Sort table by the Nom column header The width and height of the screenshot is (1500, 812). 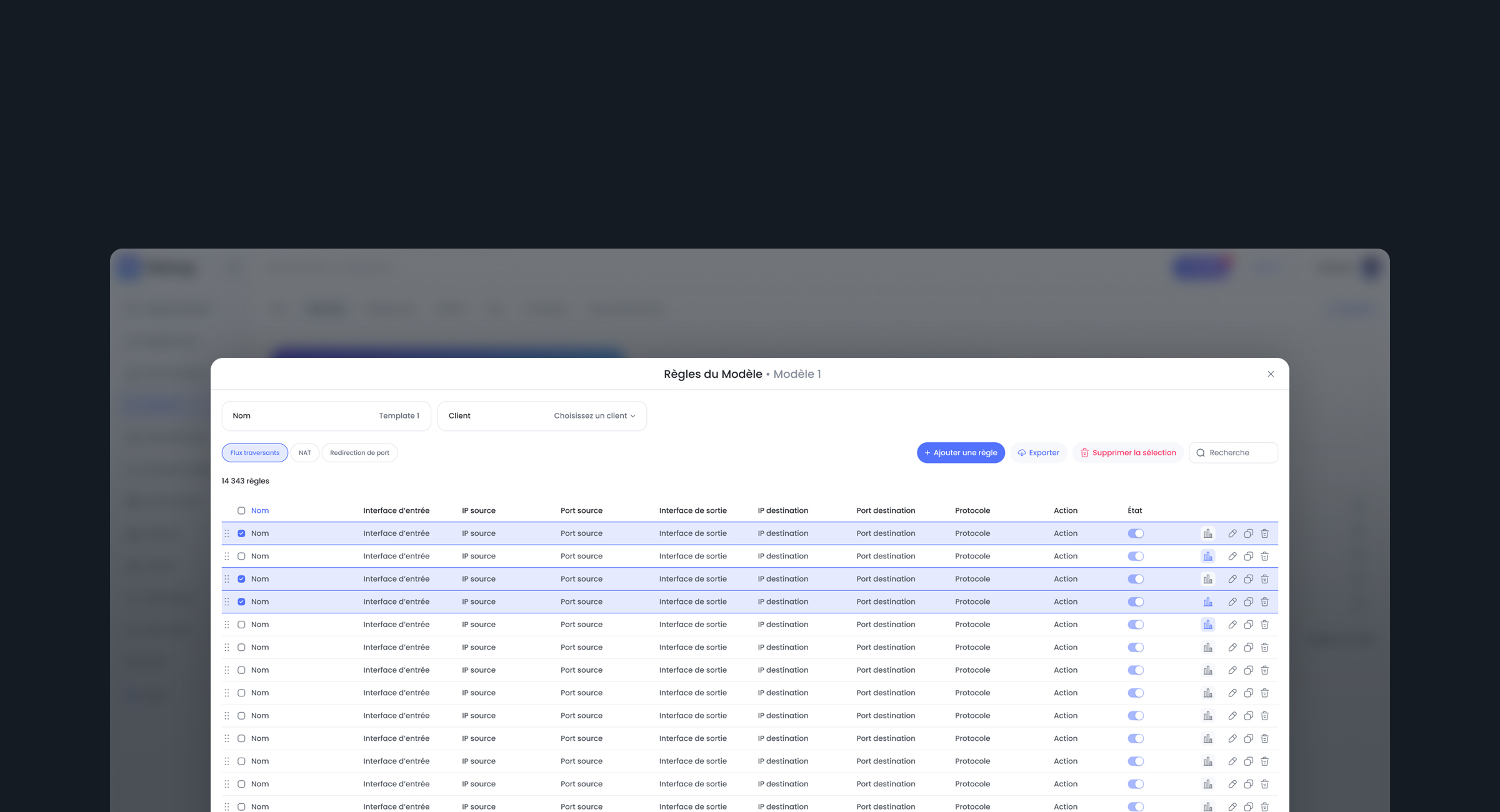260,510
